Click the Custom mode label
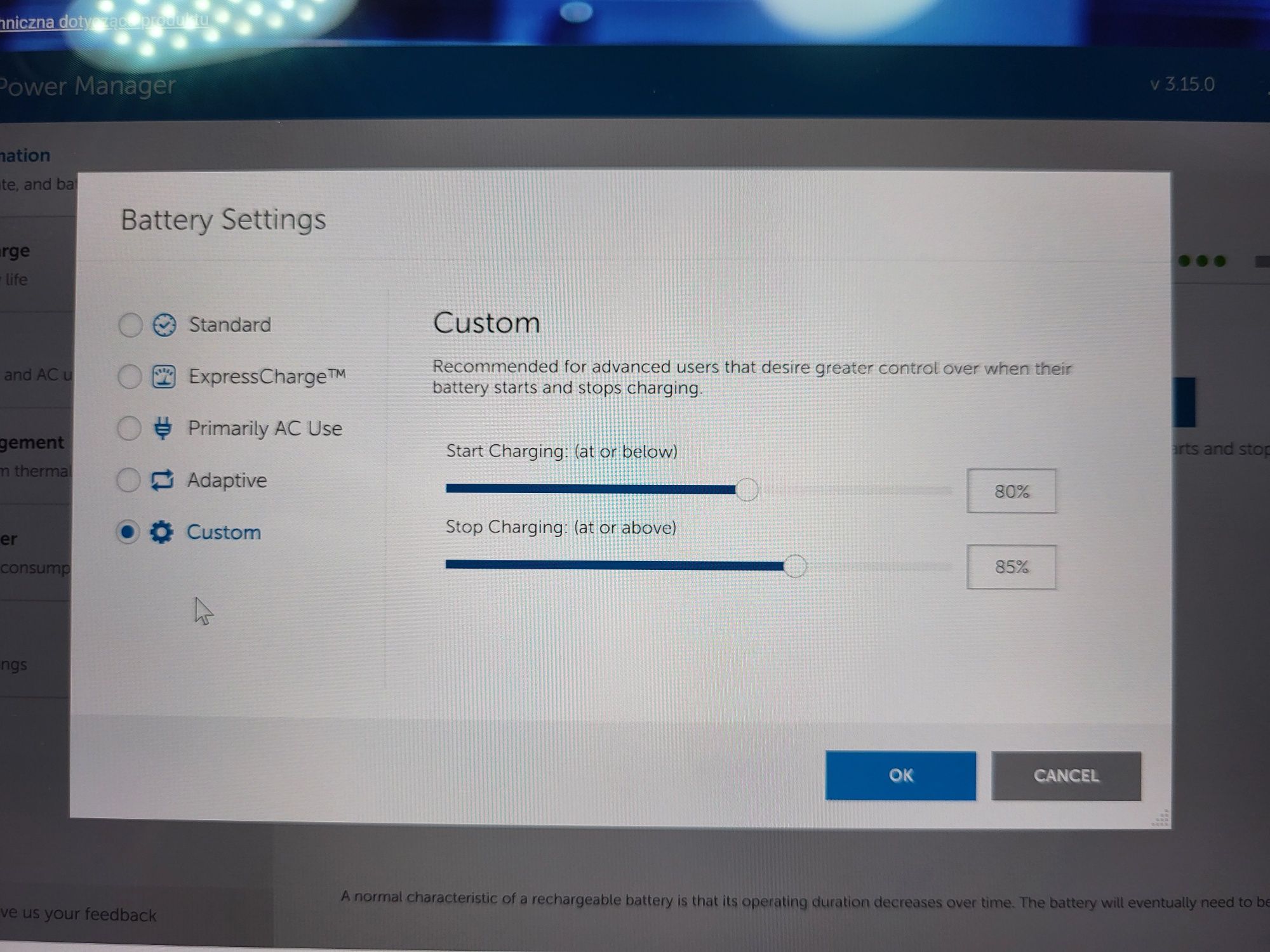This screenshot has height=952, width=1270. point(224,532)
